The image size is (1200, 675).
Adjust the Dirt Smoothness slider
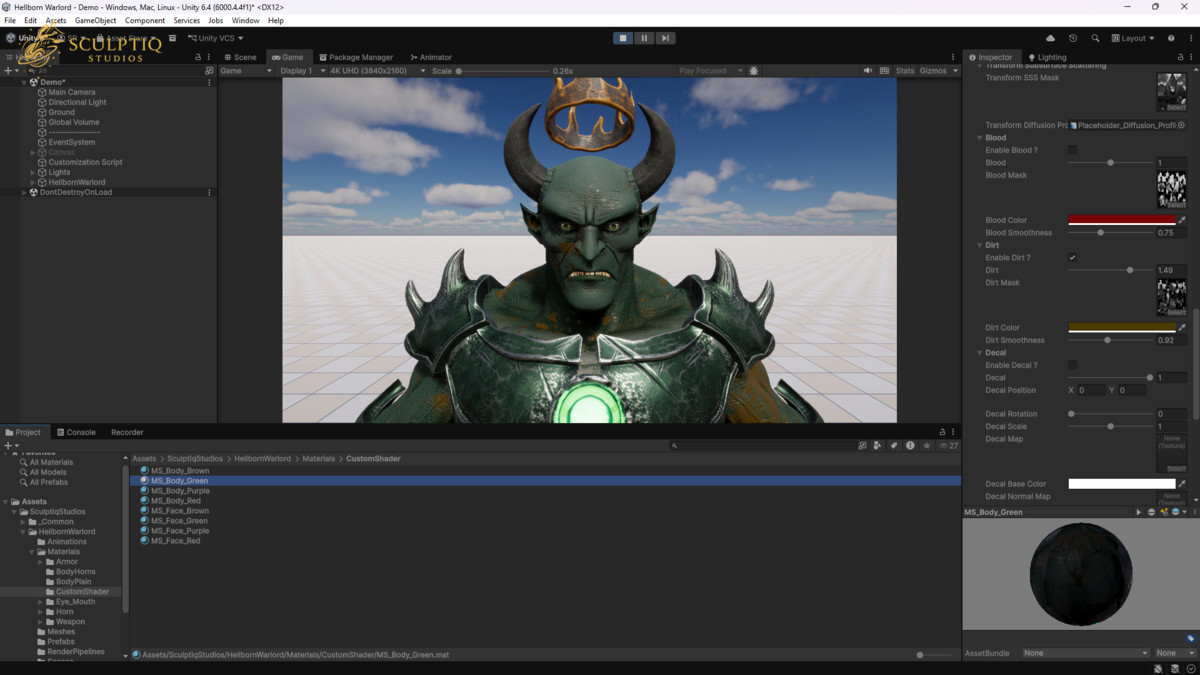point(1111,340)
